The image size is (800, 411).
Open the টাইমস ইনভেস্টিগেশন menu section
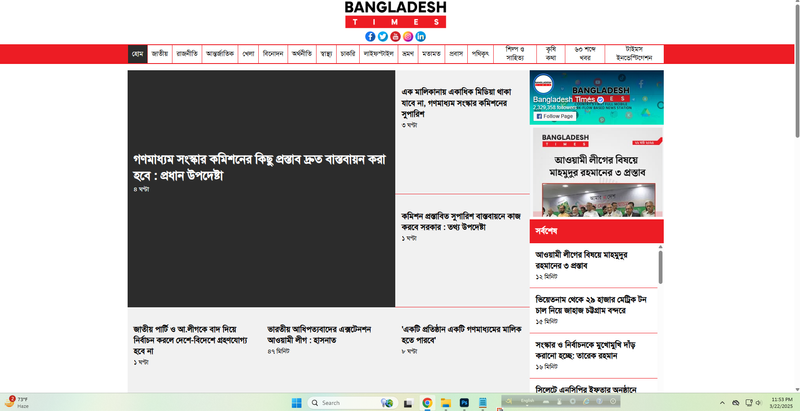tap(634, 54)
